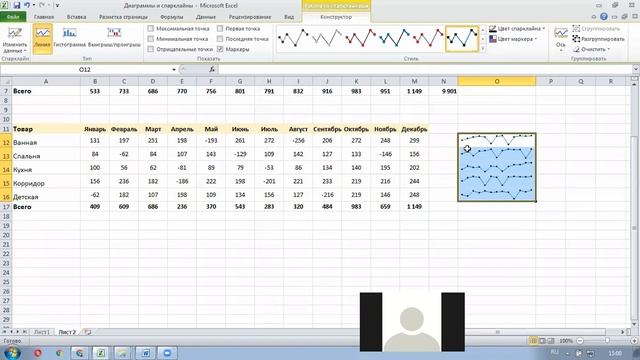This screenshot has width=640, height=360.
Task: Click the zoom in plus button
Action: coord(634,340)
